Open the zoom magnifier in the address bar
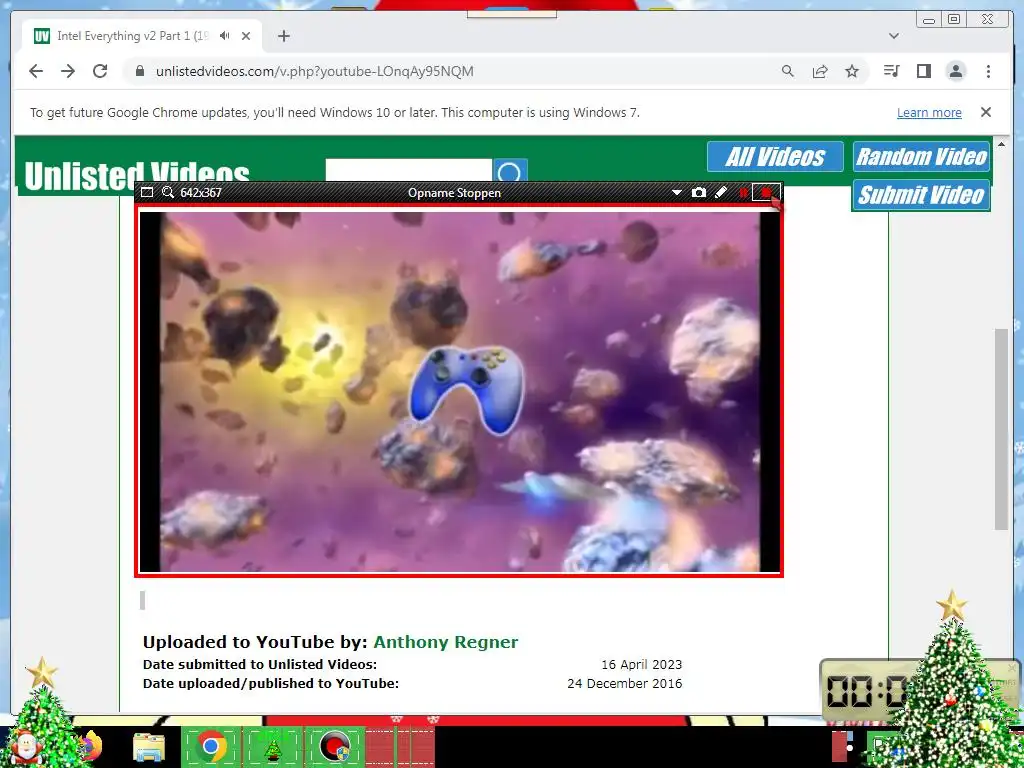The height and width of the screenshot is (768, 1024). [788, 71]
